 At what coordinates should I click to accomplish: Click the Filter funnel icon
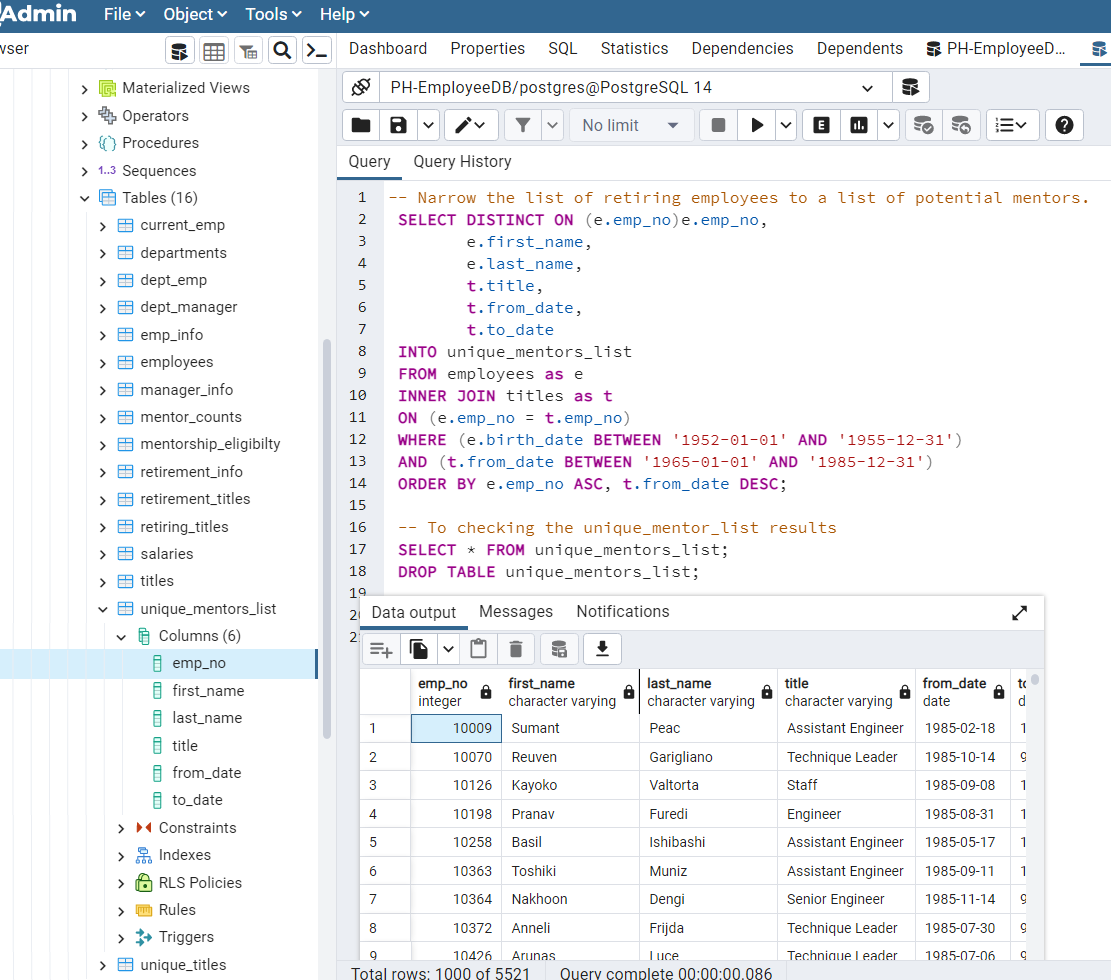[x=523, y=125]
